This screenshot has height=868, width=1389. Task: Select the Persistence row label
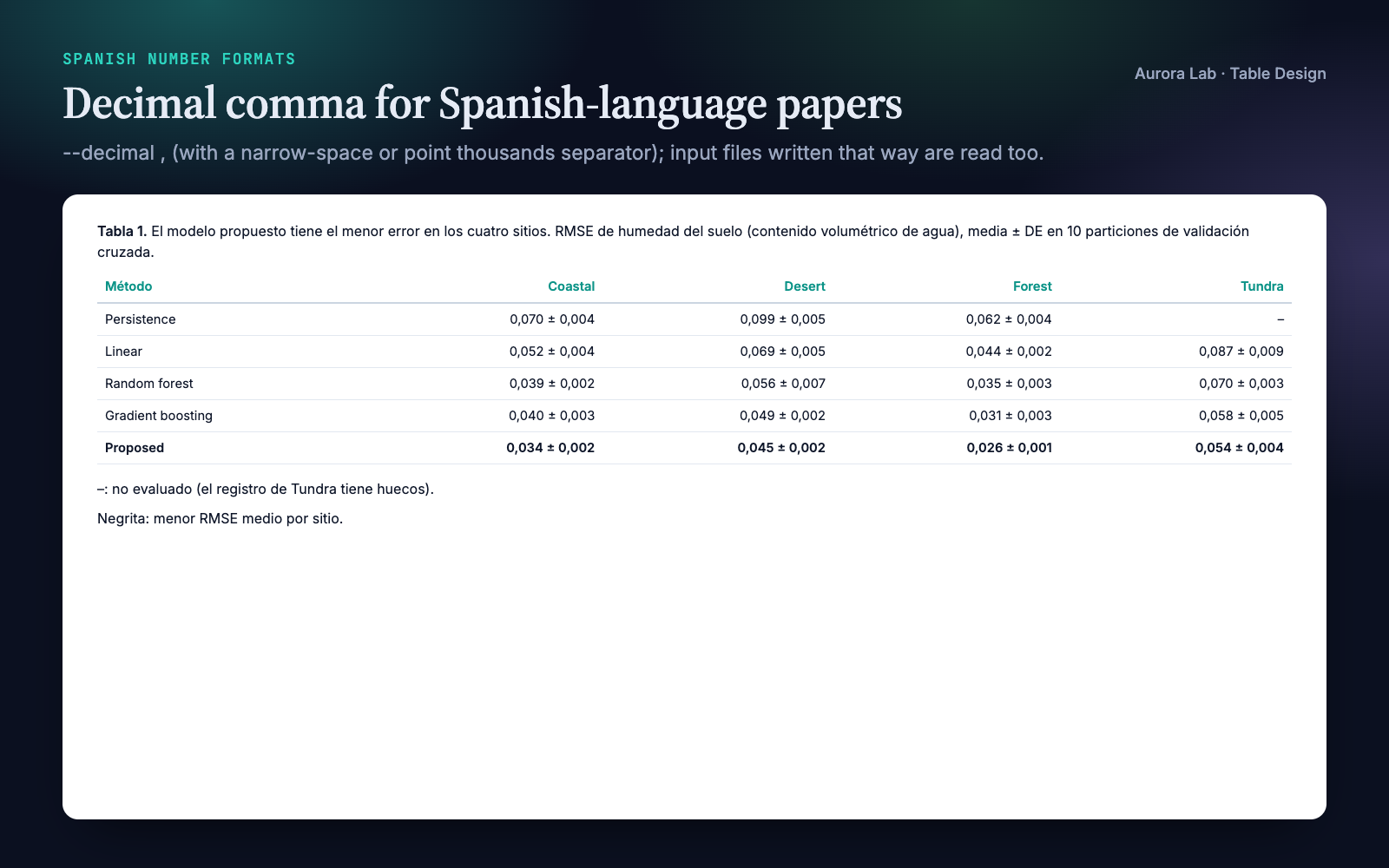pos(141,319)
